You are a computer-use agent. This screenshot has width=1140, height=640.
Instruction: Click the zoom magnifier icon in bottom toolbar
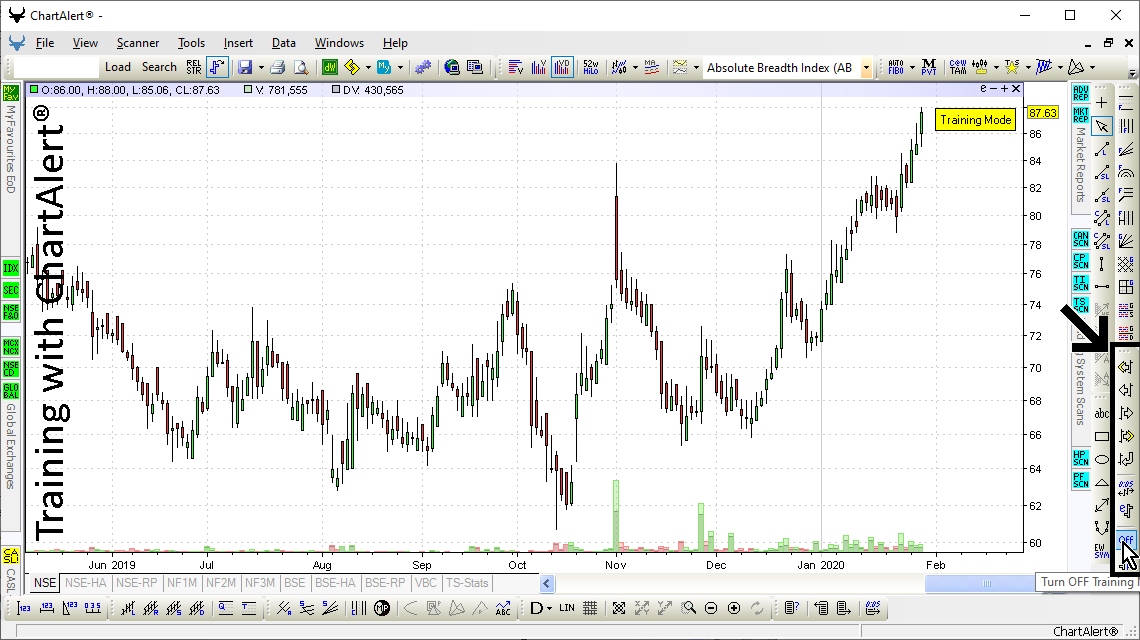pyautogui.click(x=688, y=608)
